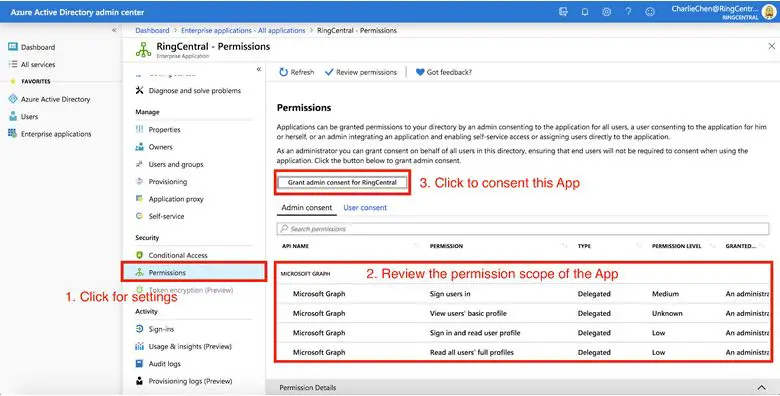Collapse the main left navigation pane
This screenshot has width=780, height=396.
(x=114, y=30)
